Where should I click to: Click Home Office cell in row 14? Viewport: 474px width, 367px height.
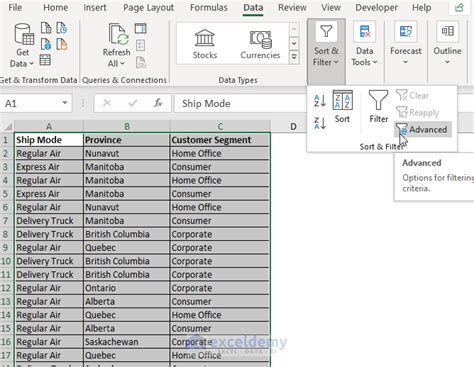(220, 315)
